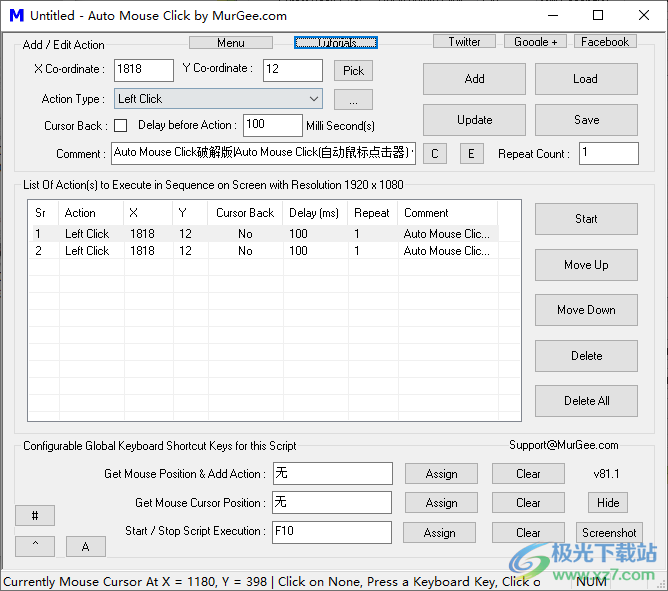Click the ellipsis button beside Action Type
This screenshot has height=591, width=668.
coord(353,100)
